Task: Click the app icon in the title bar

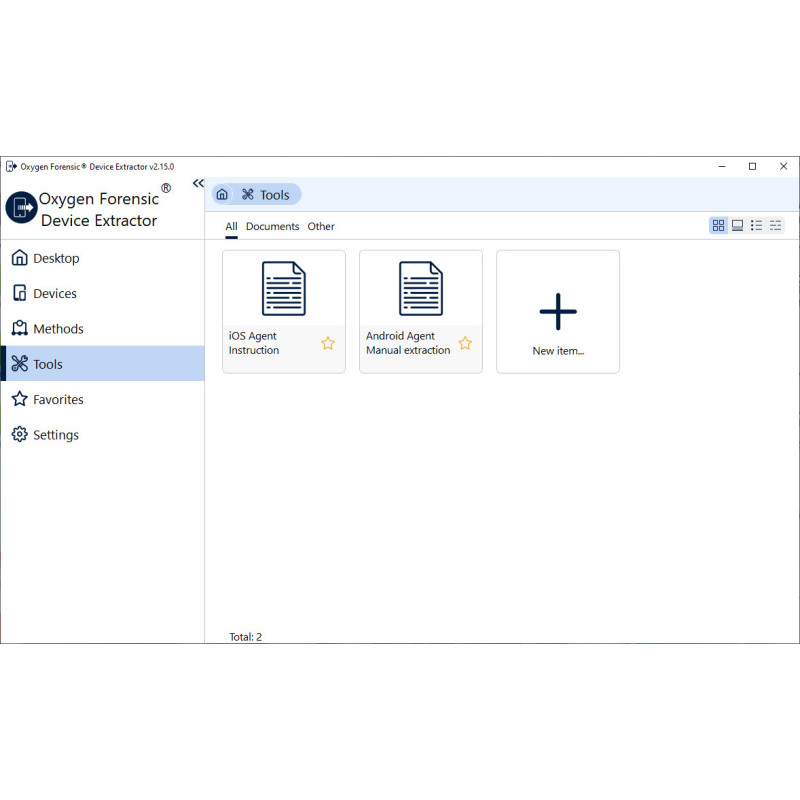Action: pyautogui.click(x=11, y=166)
